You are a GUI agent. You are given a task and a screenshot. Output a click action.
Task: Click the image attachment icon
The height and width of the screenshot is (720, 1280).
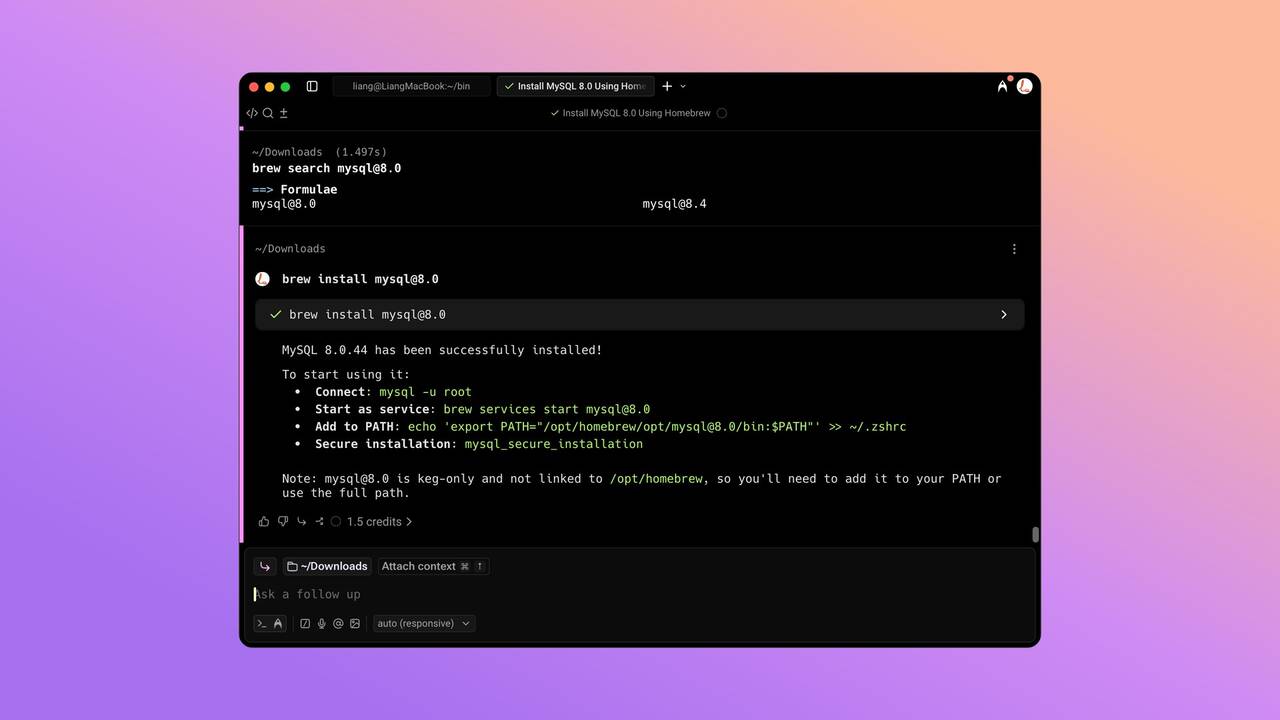point(356,623)
